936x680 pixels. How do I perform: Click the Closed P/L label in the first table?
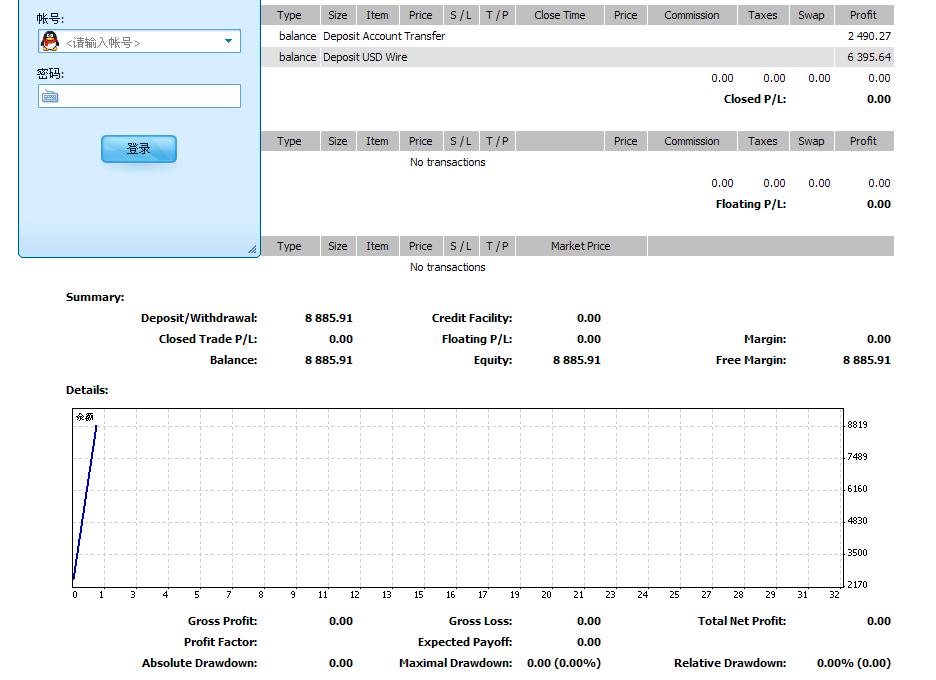[x=754, y=99]
